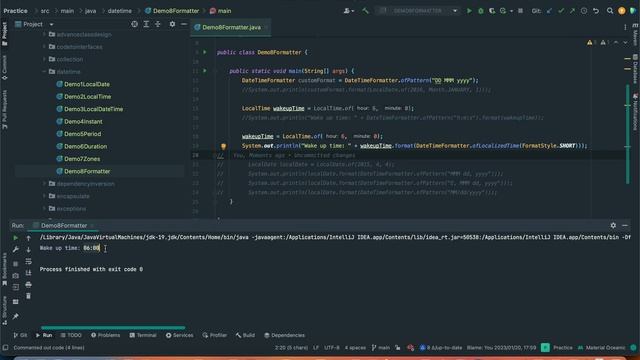Screen dimensions: 640x360
Task: Hide the Project tool window
Action: 184,24
